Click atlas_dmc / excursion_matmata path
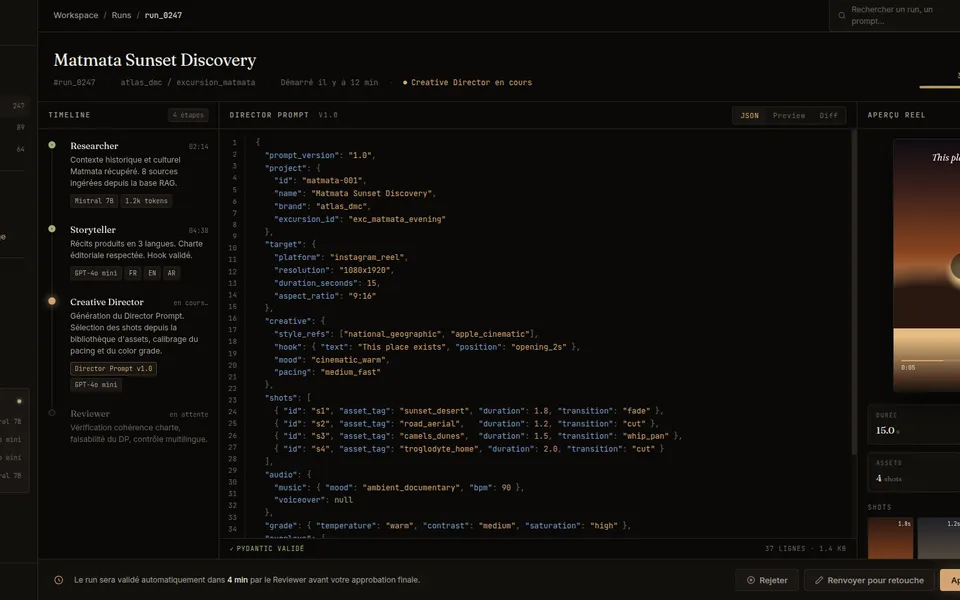Image resolution: width=960 pixels, height=600 pixels. click(187, 82)
